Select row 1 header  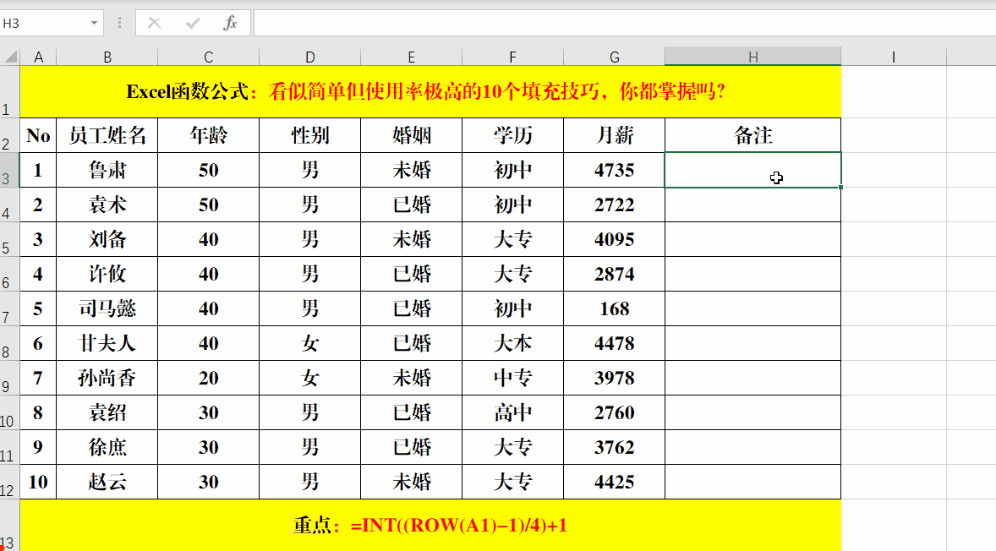(x=10, y=92)
